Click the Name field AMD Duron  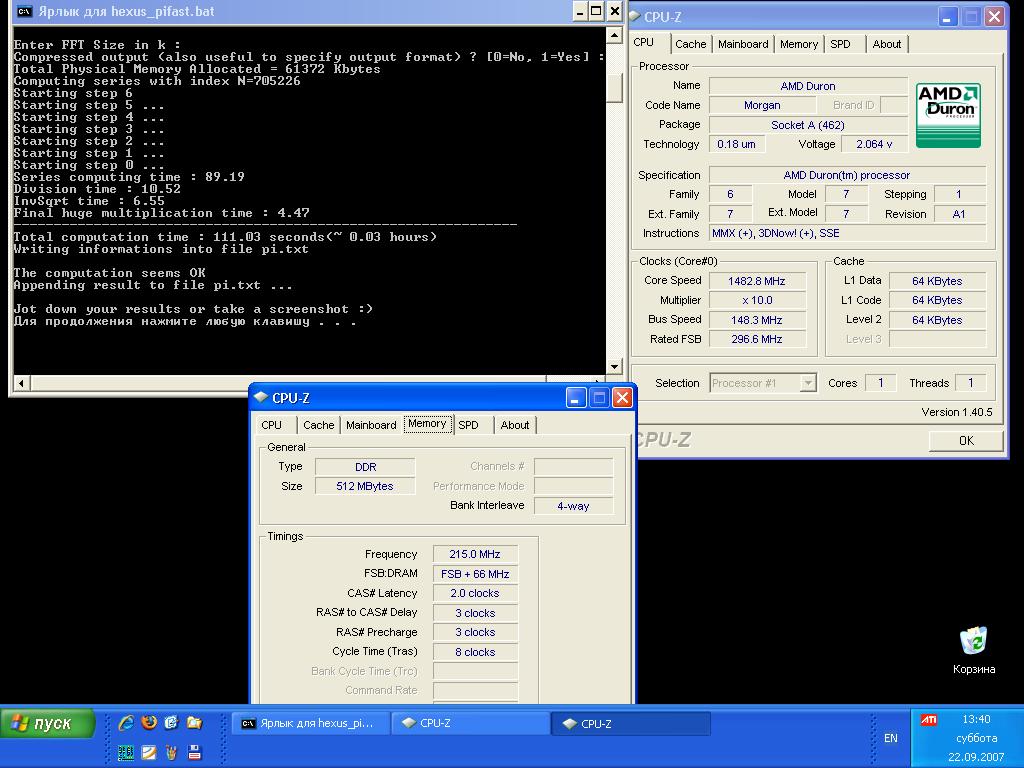coord(808,86)
